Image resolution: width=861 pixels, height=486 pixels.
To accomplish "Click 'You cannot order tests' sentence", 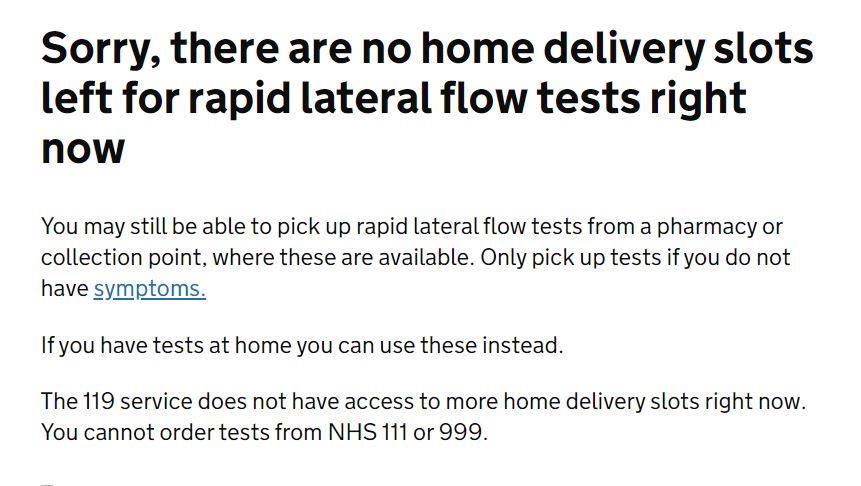I will click(265, 433).
